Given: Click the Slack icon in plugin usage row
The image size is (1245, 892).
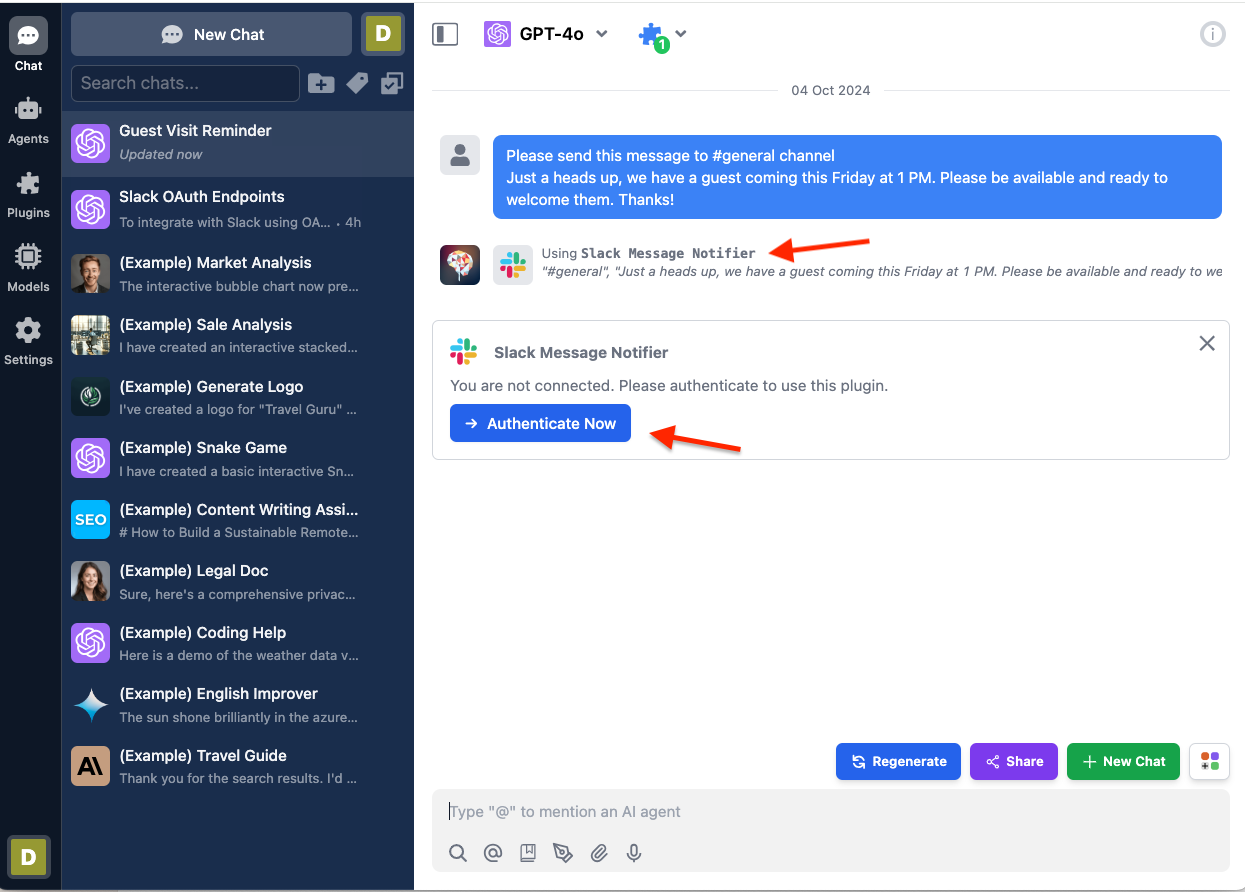Looking at the screenshot, I should 513,265.
